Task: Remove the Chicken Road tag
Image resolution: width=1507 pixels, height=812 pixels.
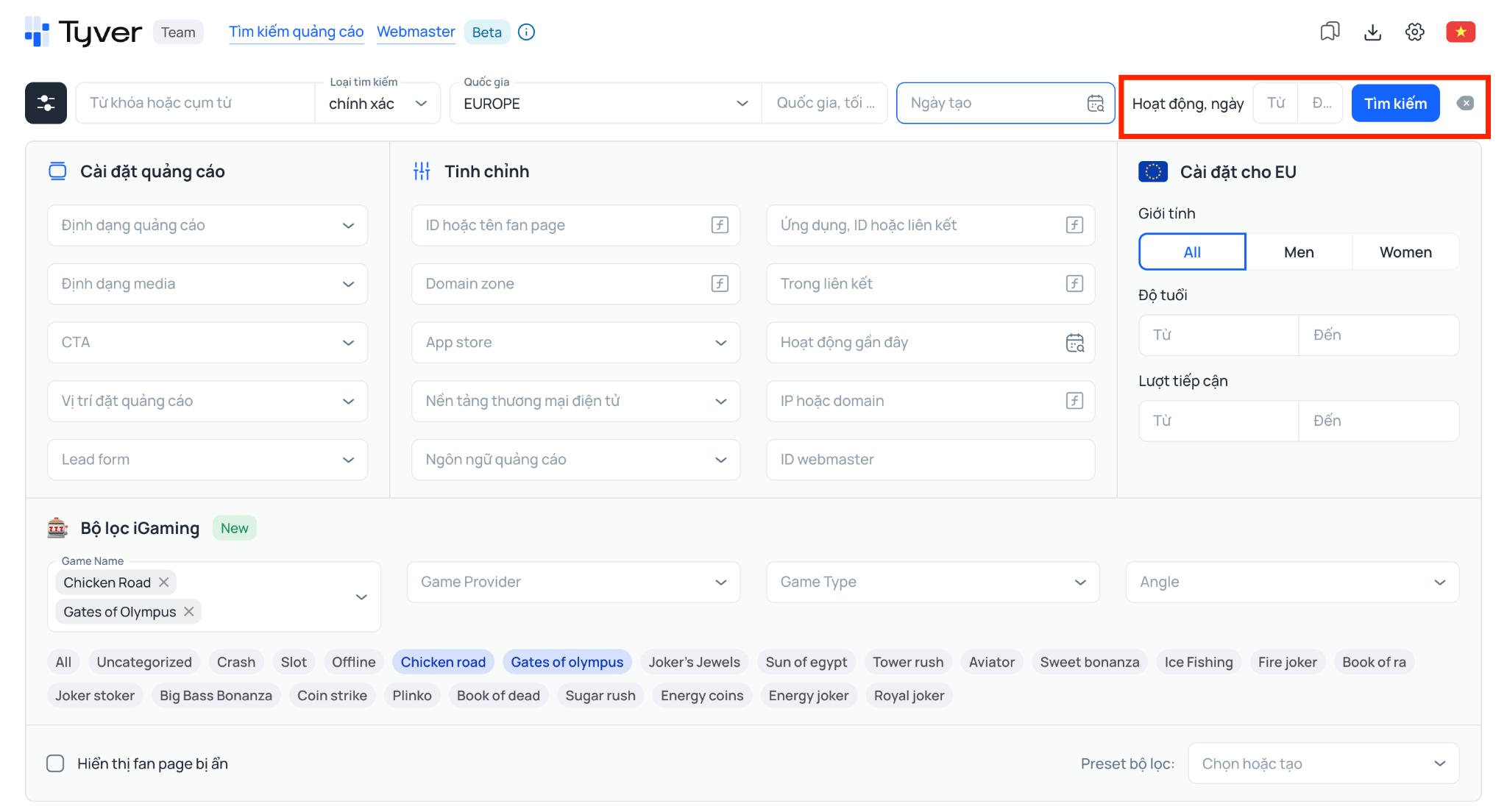Action: [163, 583]
